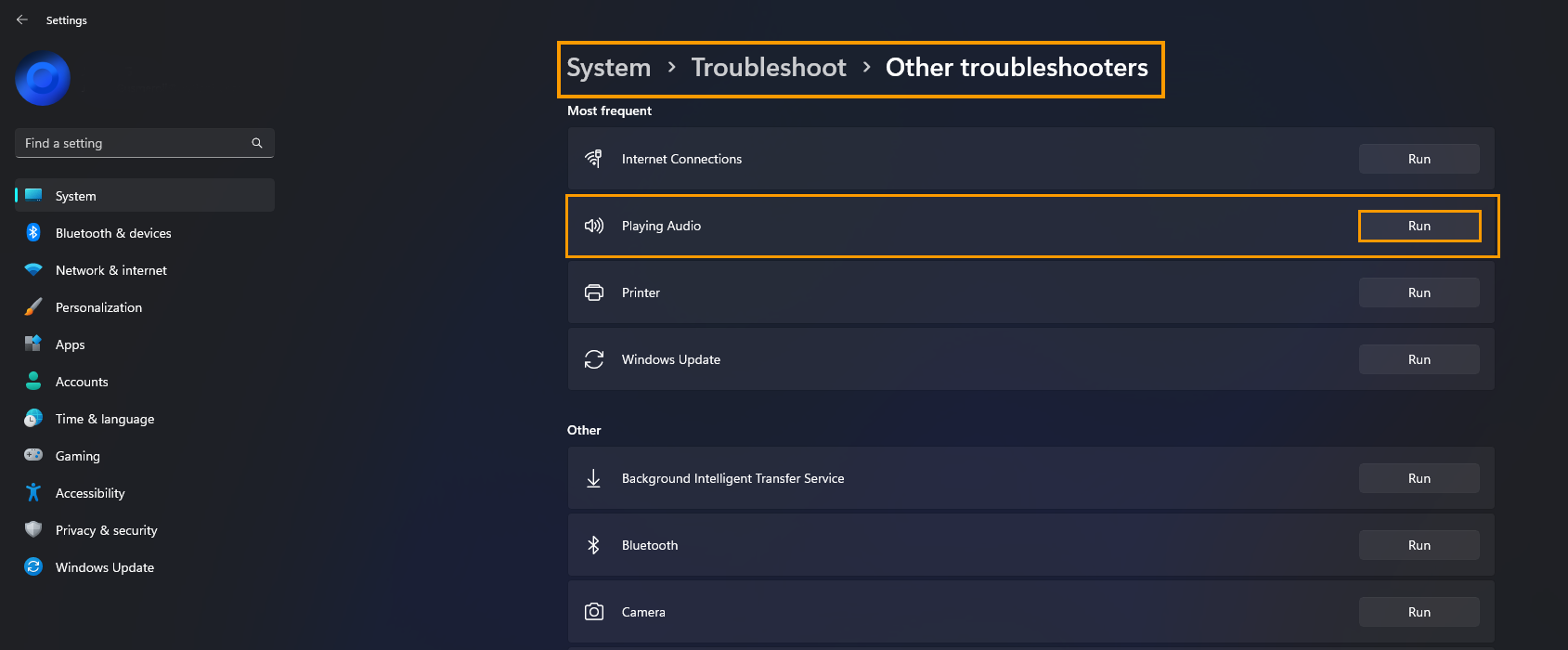The width and height of the screenshot is (1568, 650).
Task: Click the Accessibility figure icon
Action: pyautogui.click(x=33, y=492)
